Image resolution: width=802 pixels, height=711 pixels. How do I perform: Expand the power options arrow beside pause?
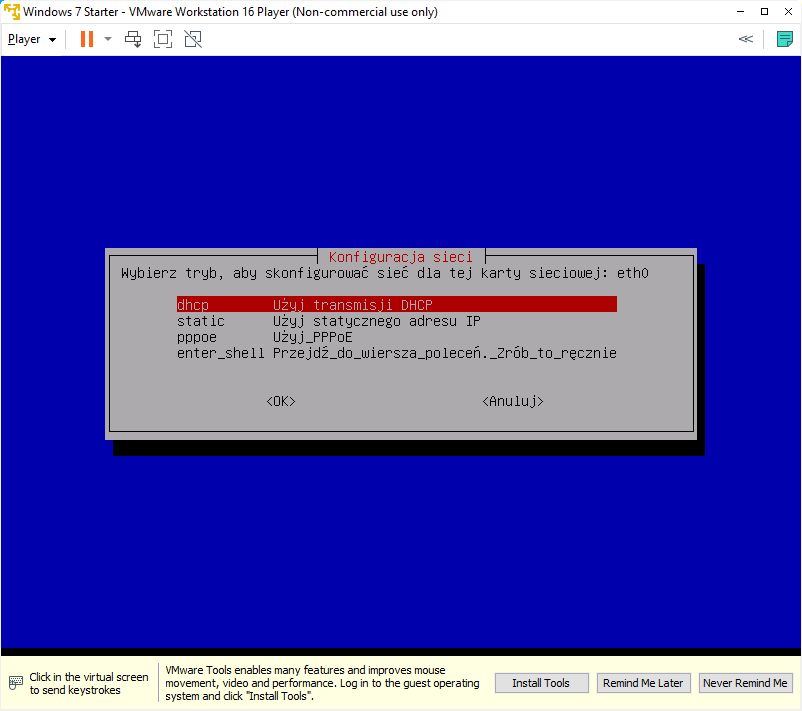point(108,39)
